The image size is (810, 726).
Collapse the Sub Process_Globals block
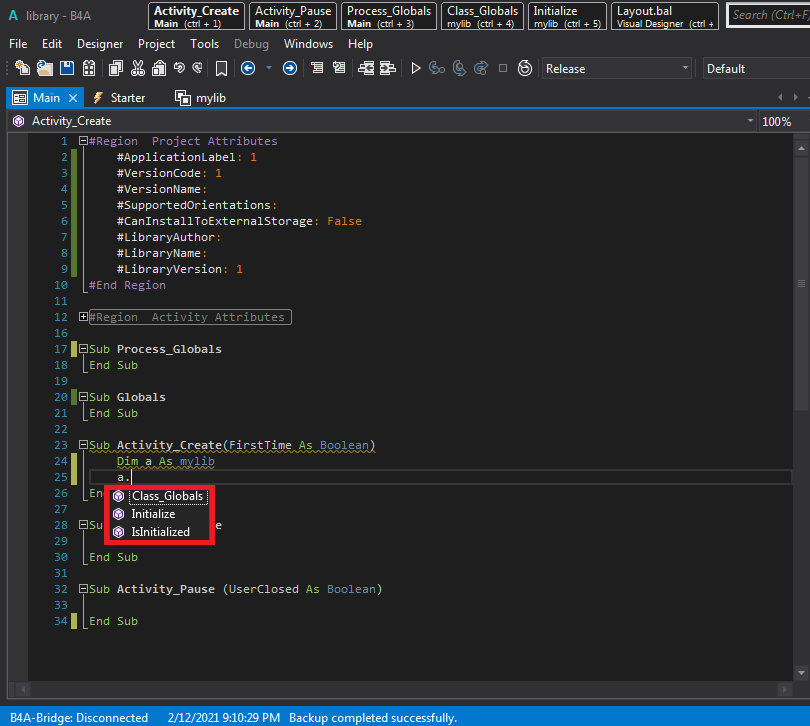tap(84, 349)
